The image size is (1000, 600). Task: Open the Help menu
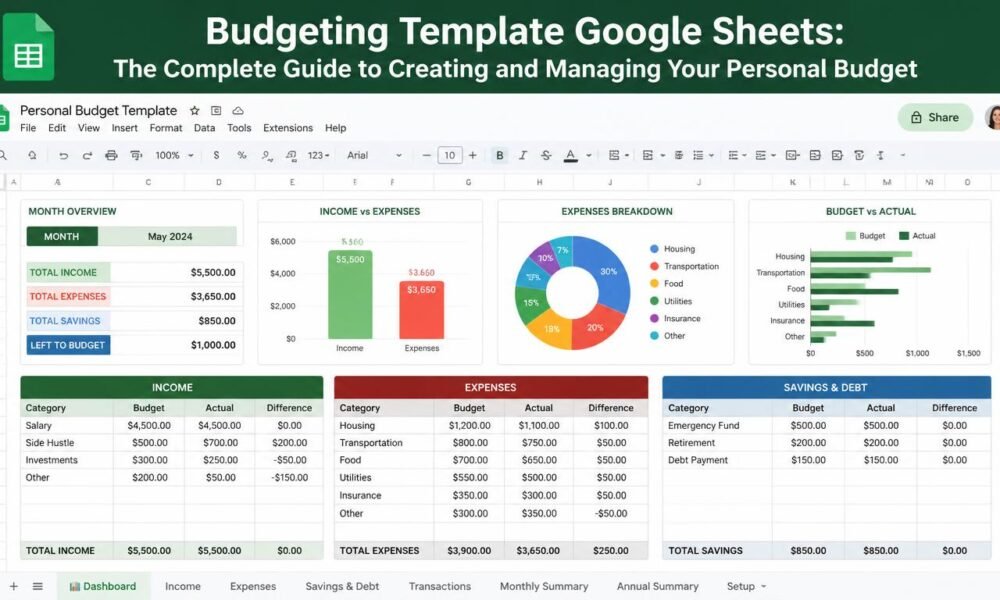pos(335,128)
